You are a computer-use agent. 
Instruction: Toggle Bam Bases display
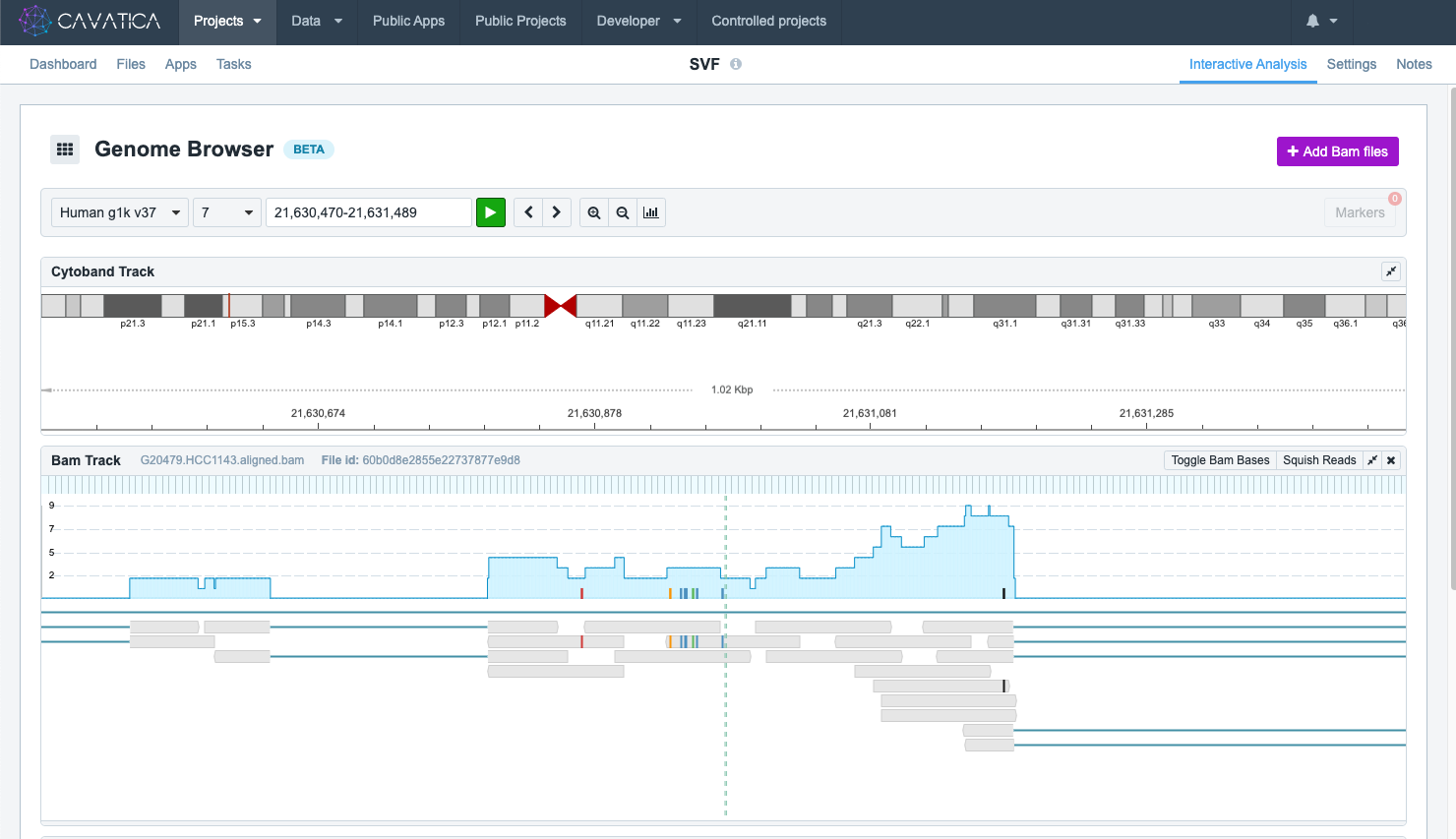click(1220, 460)
